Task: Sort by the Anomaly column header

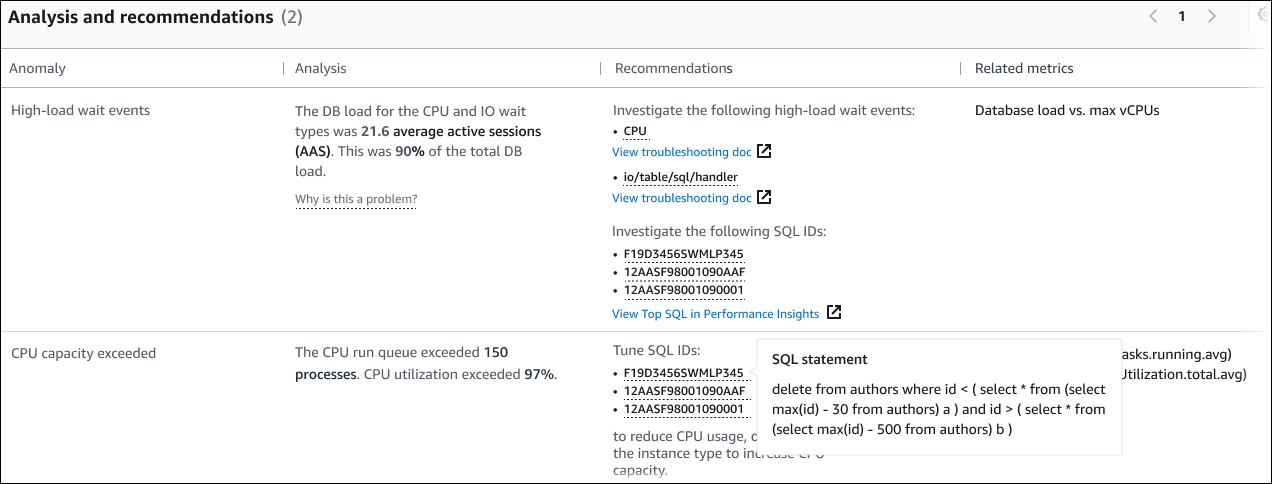Action: (38, 69)
